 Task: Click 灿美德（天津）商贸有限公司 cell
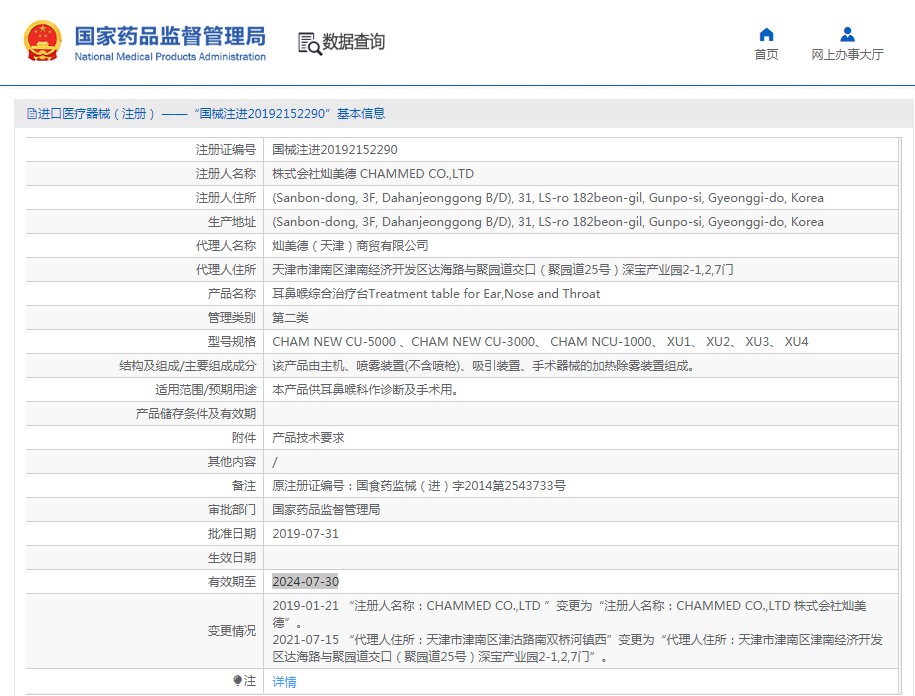coord(350,246)
